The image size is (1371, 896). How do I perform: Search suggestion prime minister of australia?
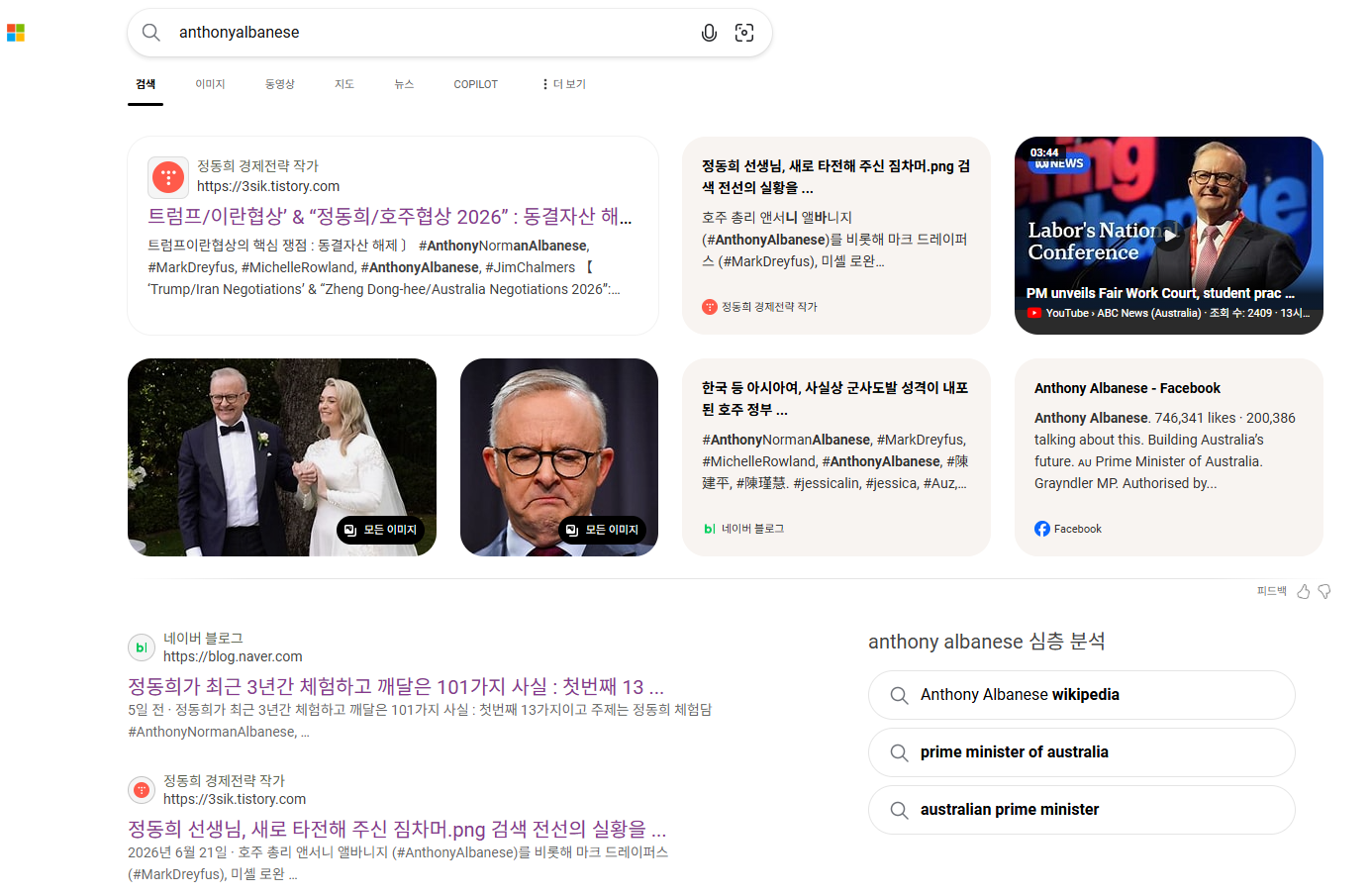[1081, 752]
